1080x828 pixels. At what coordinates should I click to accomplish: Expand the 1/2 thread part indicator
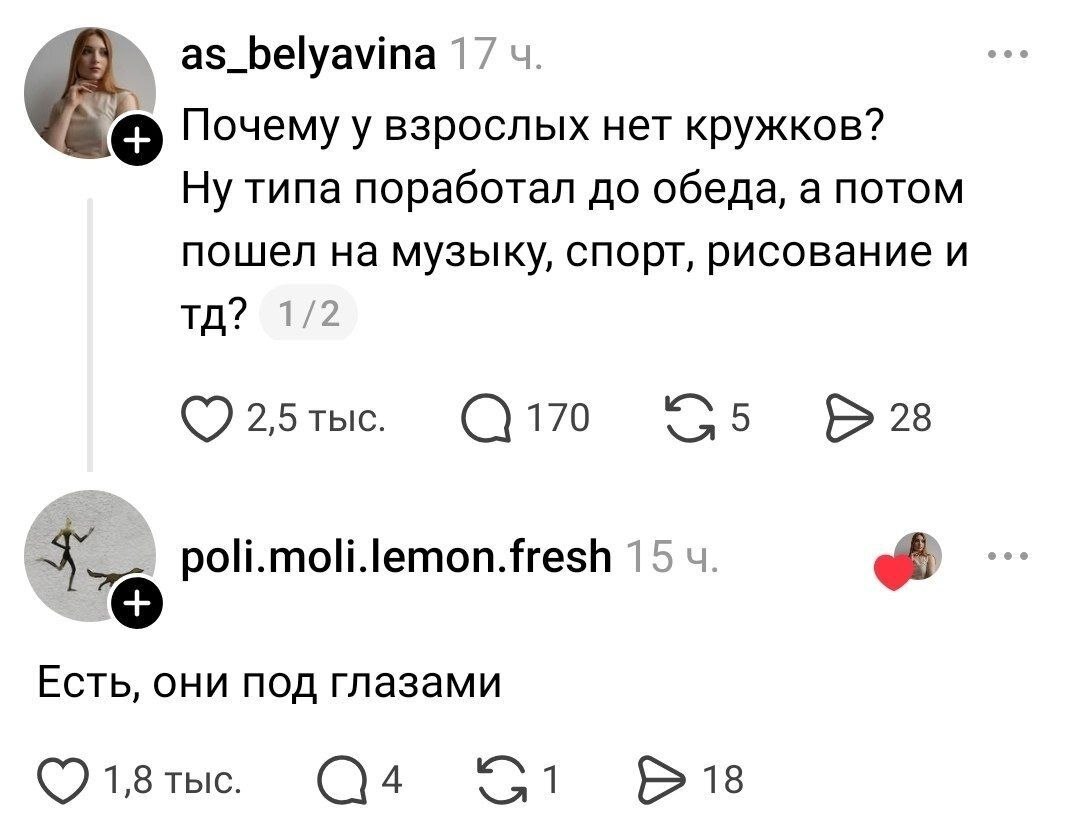308,314
